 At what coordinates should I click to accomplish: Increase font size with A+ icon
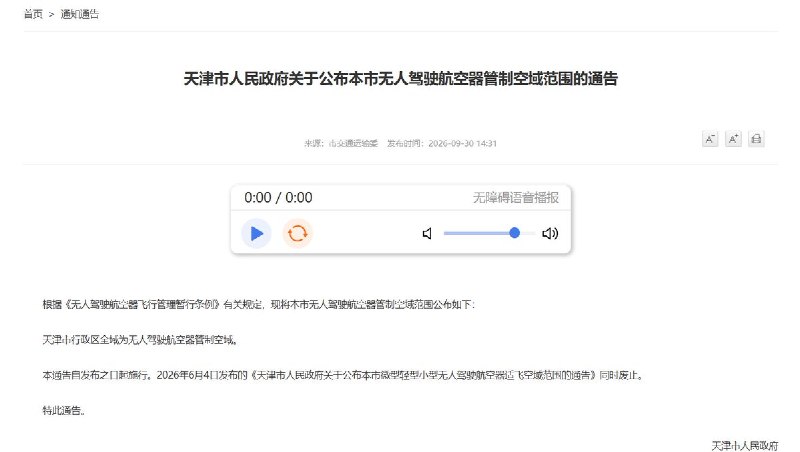tap(733, 139)
